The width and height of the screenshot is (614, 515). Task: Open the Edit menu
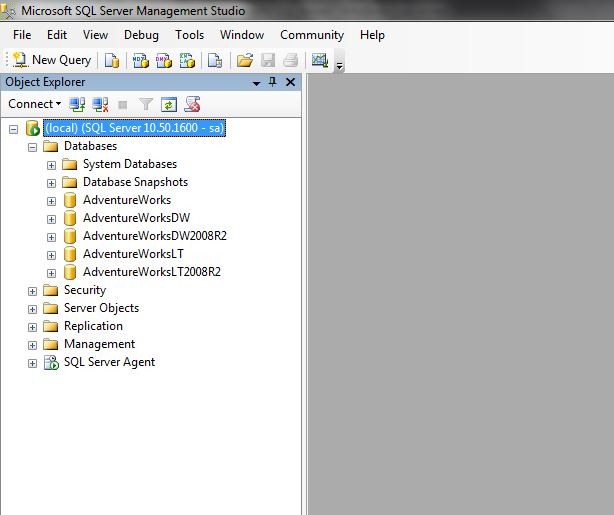point(57,35)
